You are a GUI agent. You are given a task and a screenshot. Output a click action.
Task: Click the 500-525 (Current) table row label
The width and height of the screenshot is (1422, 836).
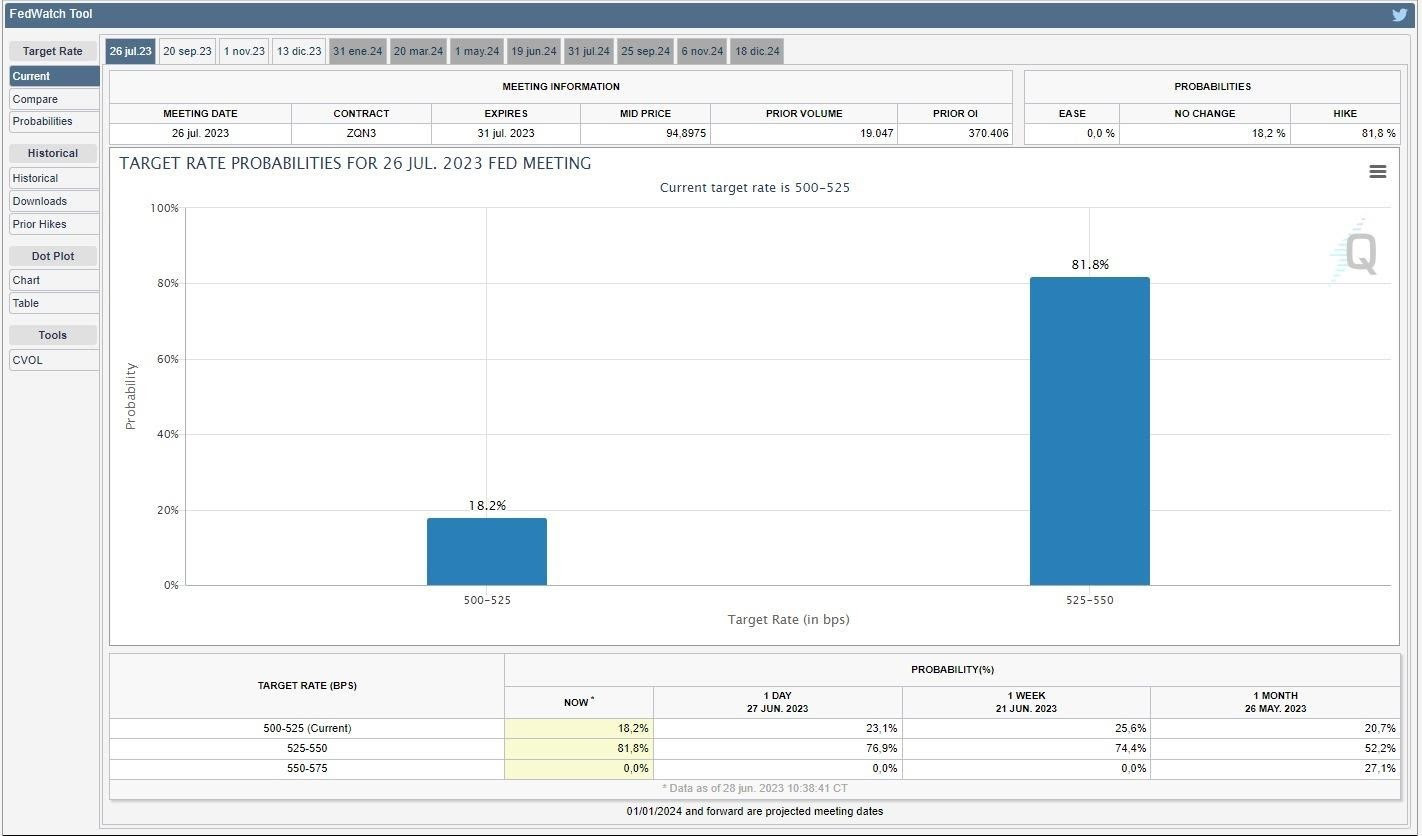point(307,728)
